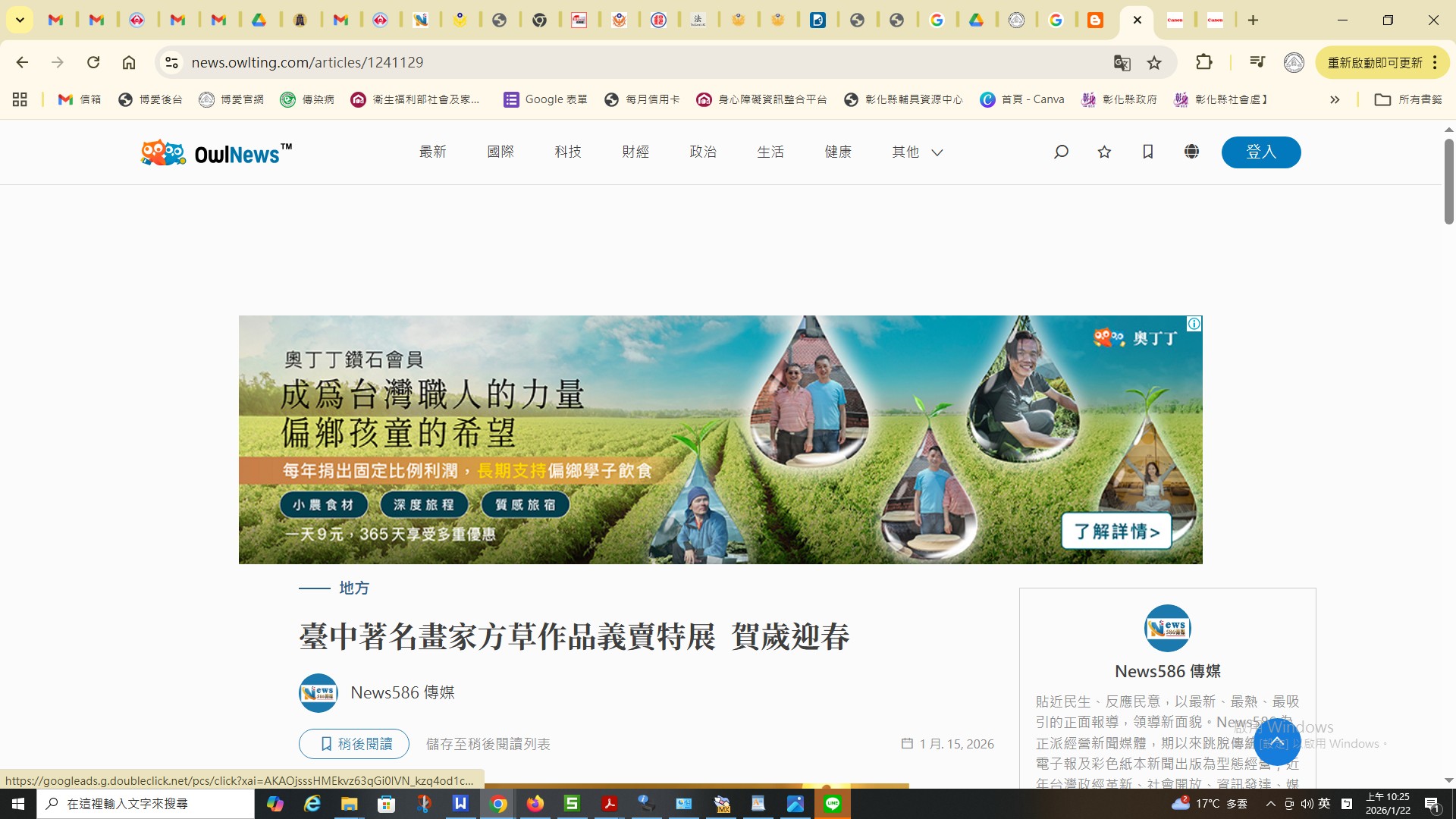The height and width of the screenshot is (819, 1456).
Task: Click the ad info icon on banner
Action: coord(1194,324)
